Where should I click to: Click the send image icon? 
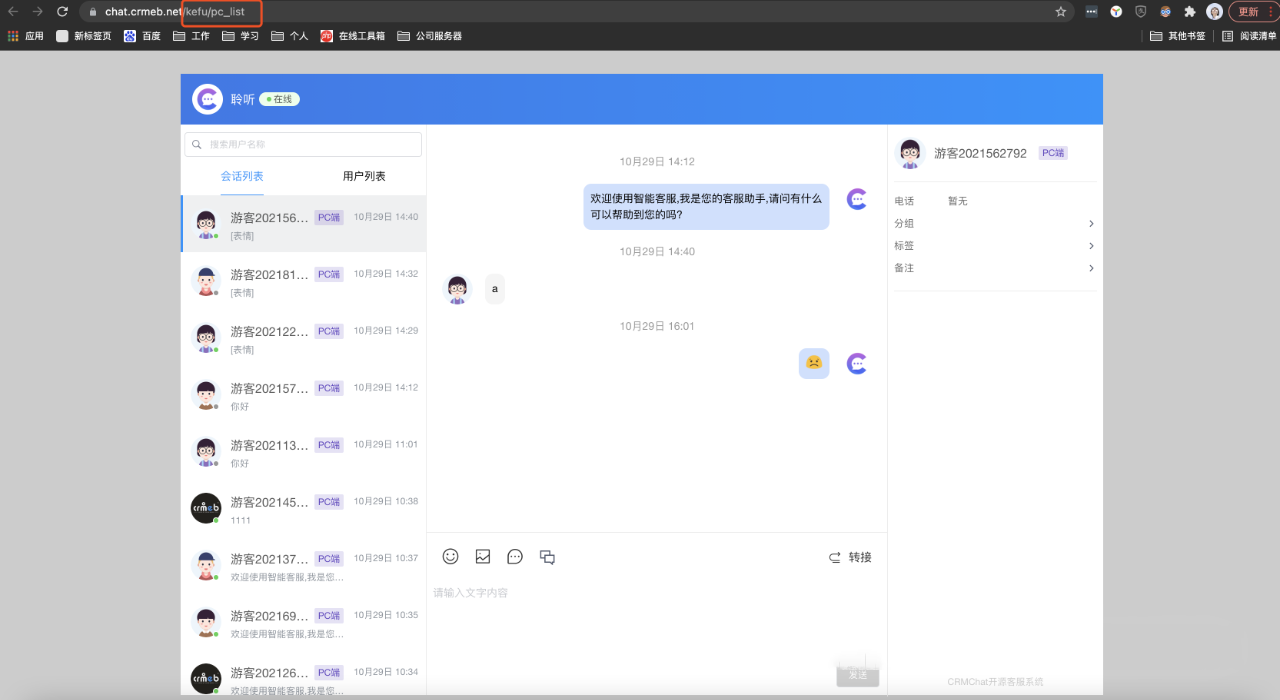click(x=483, y=557)
